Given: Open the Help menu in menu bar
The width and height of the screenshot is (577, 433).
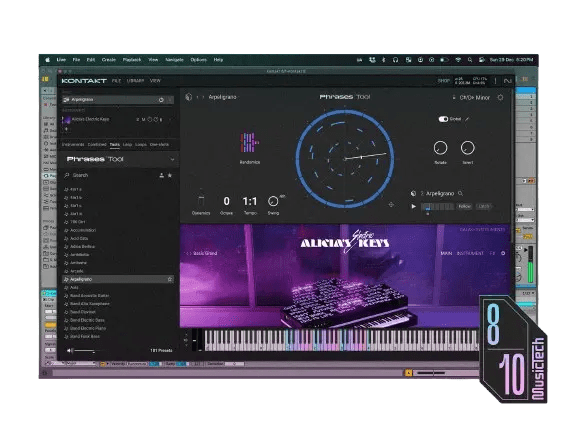Looking at the screenshot, I should tap(218, 60).
